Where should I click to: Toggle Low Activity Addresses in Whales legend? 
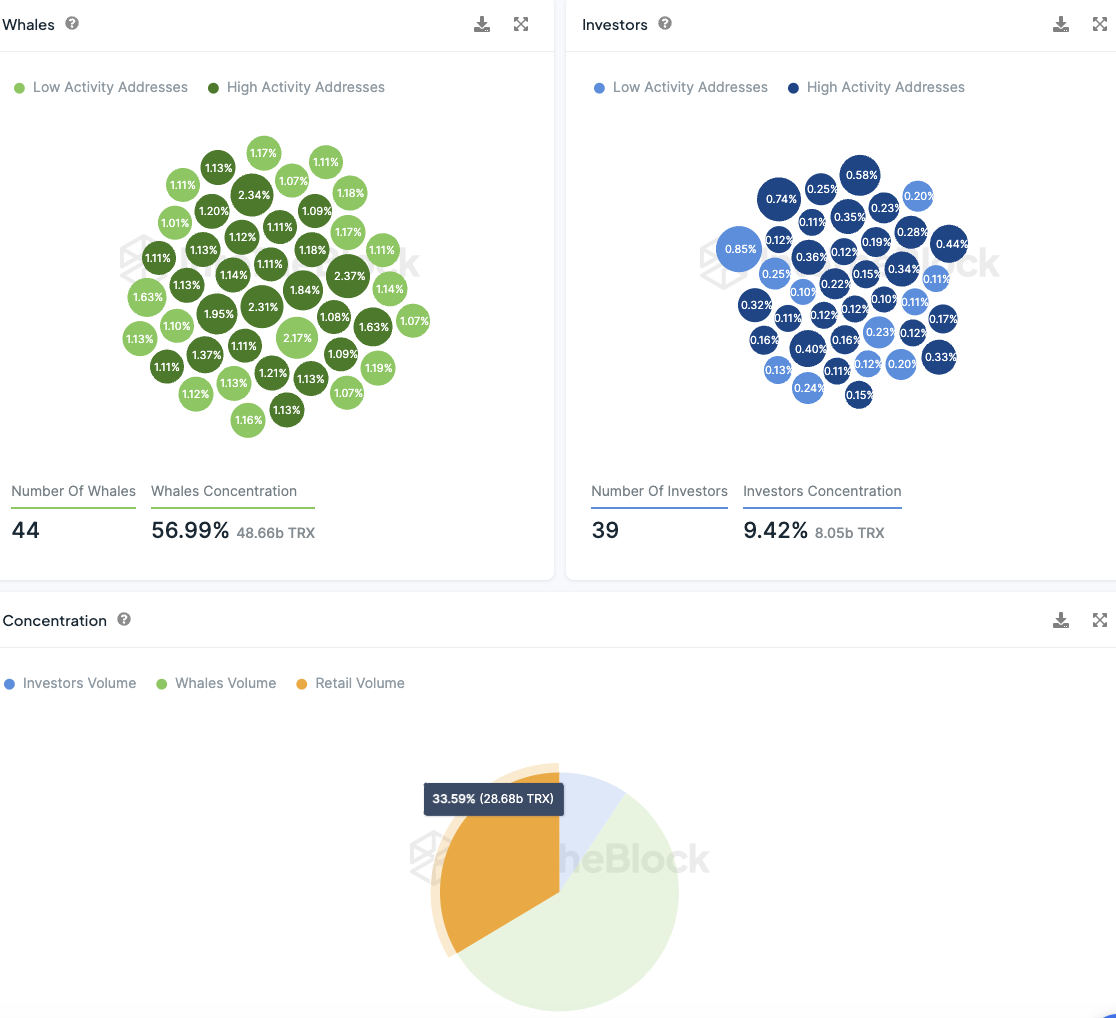point(101,87)
